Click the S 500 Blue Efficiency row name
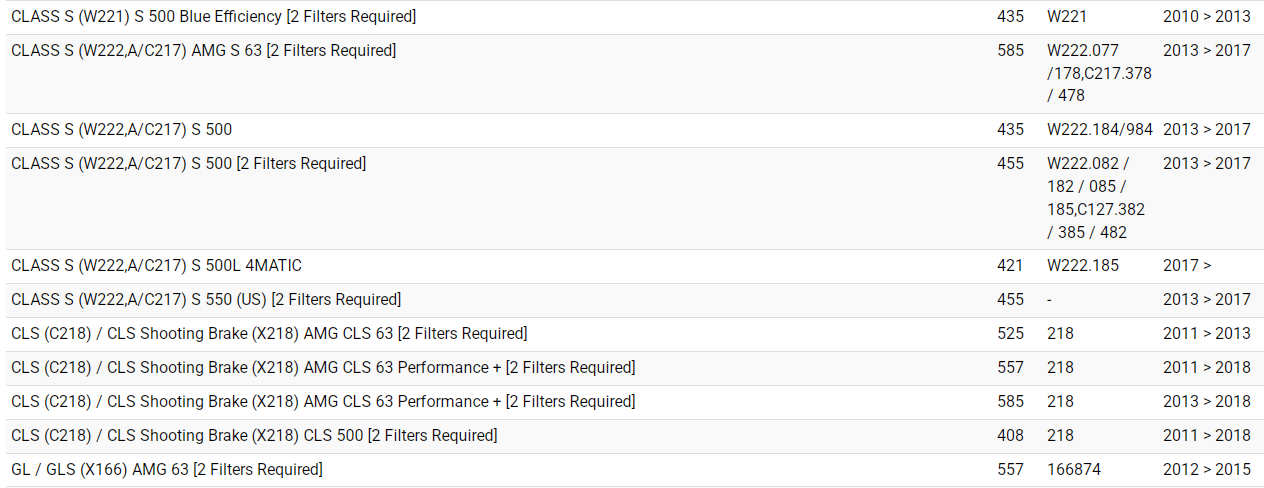 click(x=213, y=17)
